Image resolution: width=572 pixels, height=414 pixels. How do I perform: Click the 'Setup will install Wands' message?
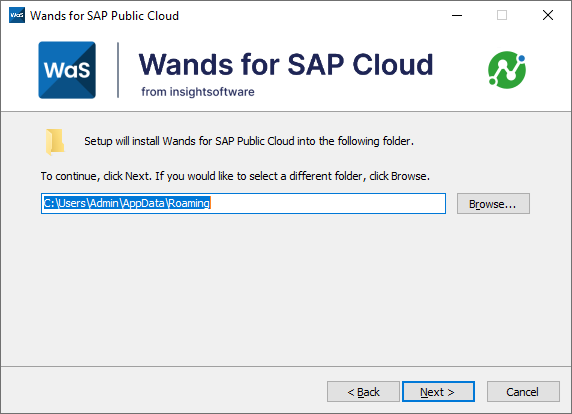pos(249,141)
